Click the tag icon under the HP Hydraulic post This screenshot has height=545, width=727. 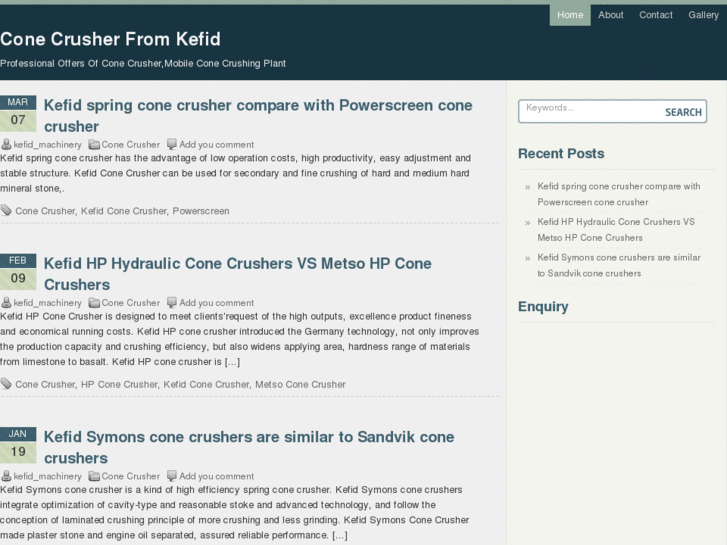coord(6,384)
